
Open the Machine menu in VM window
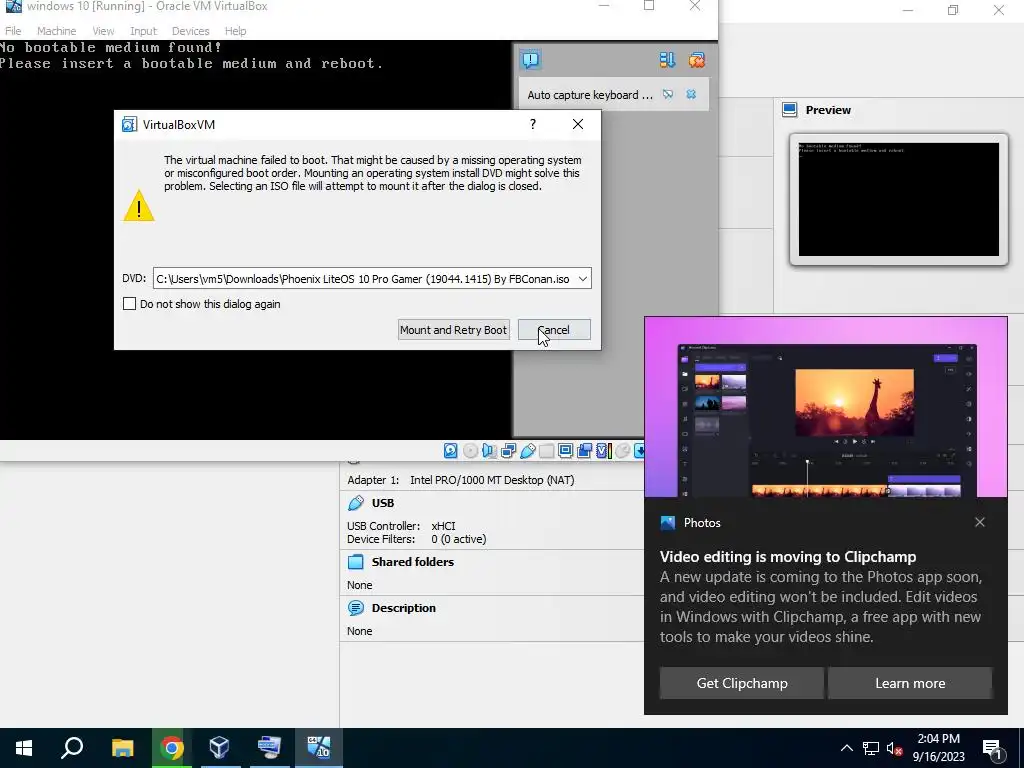[56, 31]
